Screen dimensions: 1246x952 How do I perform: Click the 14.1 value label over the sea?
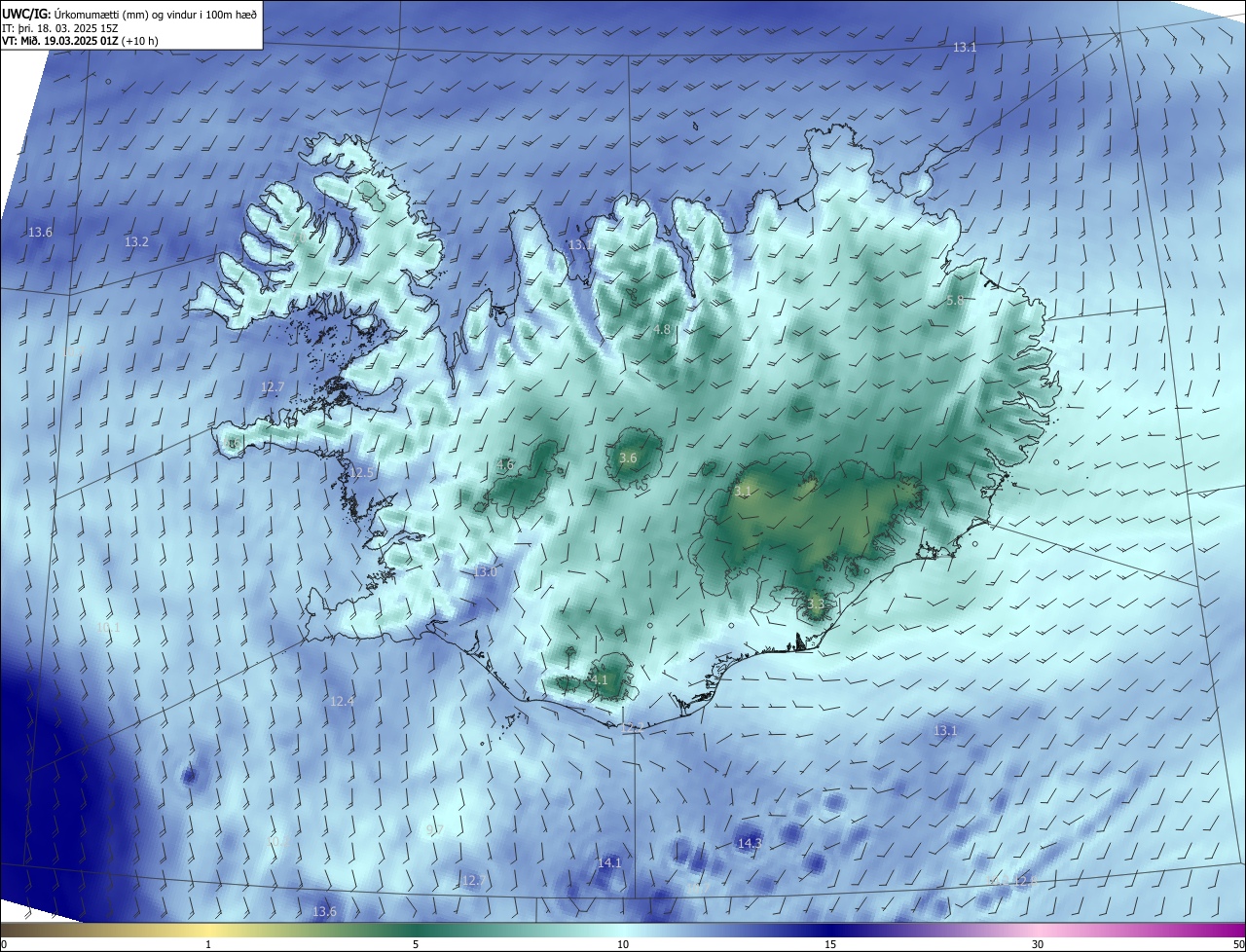(x=609, y=862)
